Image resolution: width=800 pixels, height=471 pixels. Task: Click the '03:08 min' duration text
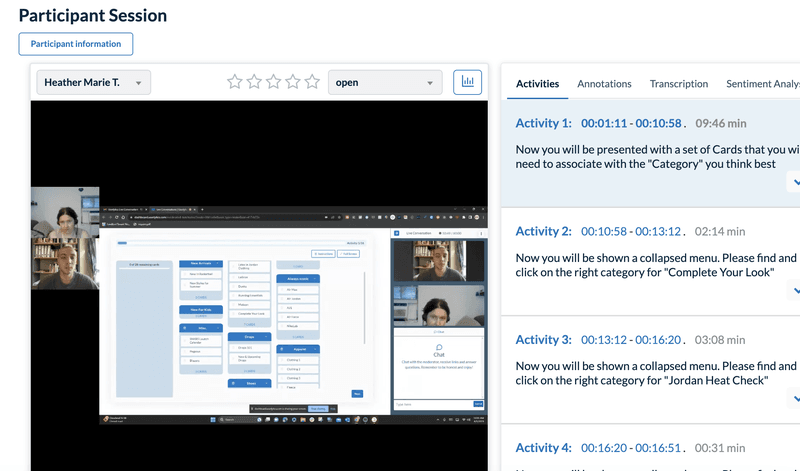click(720, 339)
